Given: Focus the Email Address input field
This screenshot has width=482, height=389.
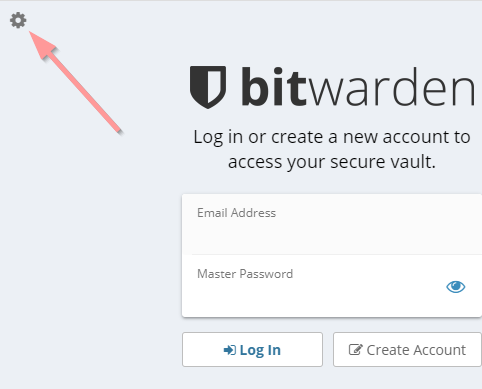Looking at the screenshot, I should click(332, 225).
